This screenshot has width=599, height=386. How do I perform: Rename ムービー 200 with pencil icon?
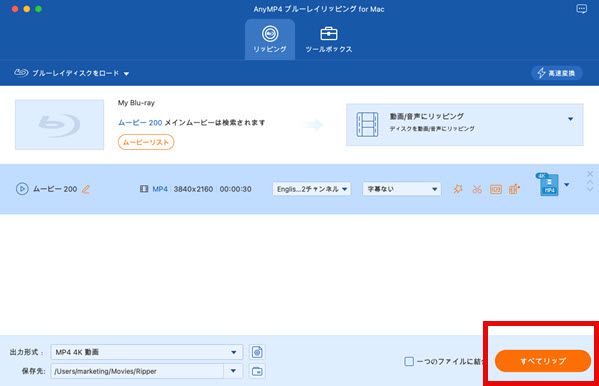[x=86, y=189]
